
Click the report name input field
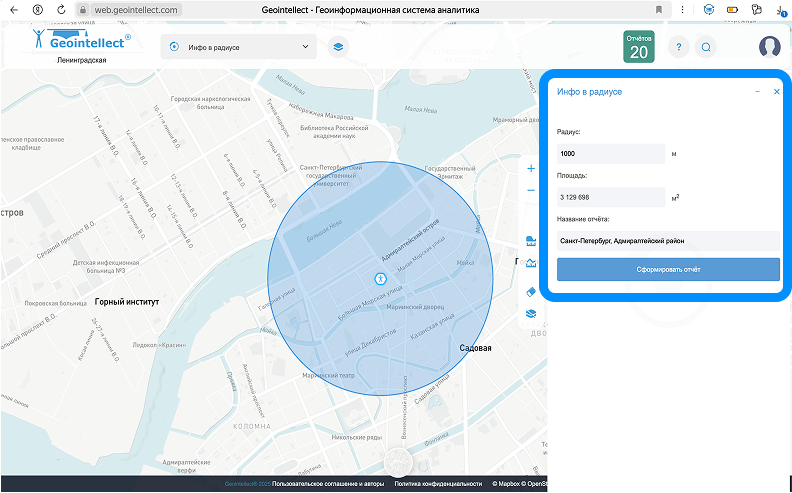click(668, 241)
